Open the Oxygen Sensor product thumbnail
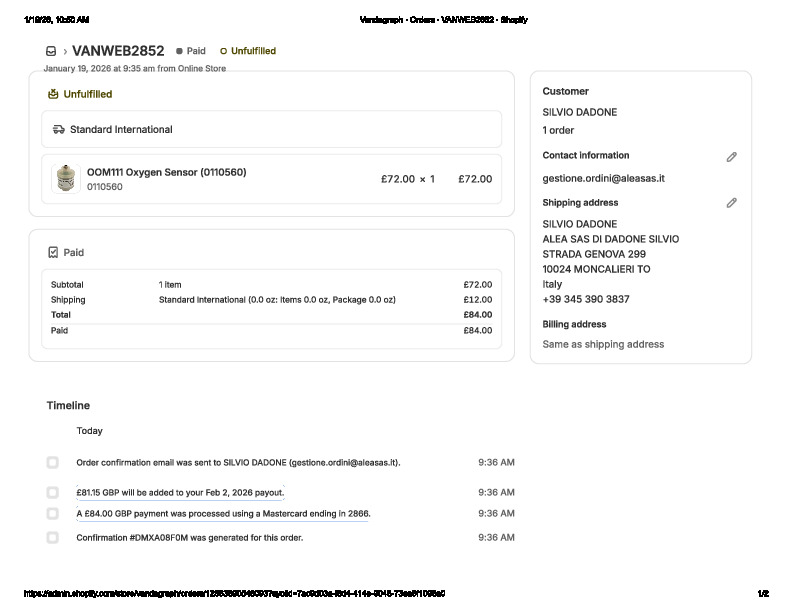This screenshot has height=612, width=792. [66, 179]
